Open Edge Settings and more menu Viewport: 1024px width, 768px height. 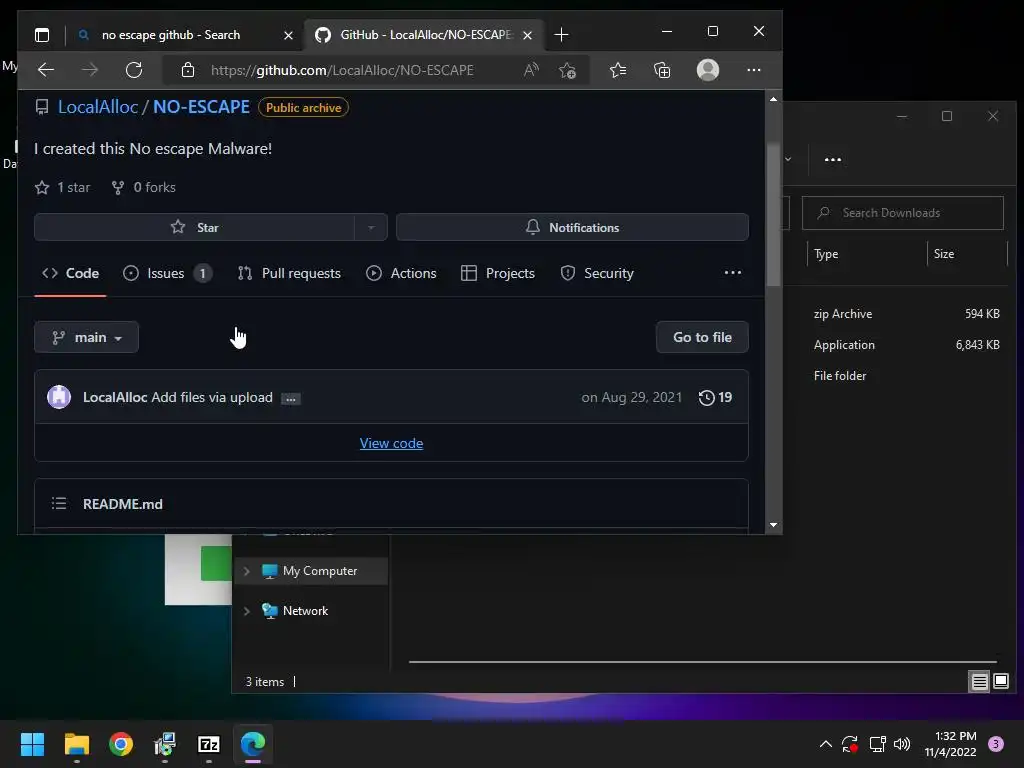coord(754,70)
